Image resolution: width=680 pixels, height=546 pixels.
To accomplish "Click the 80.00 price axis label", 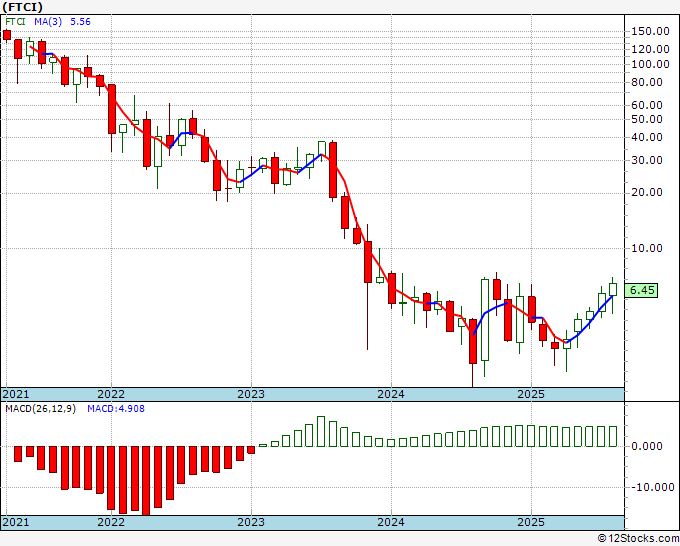I will pyautogui.click(x=647, y=82).
